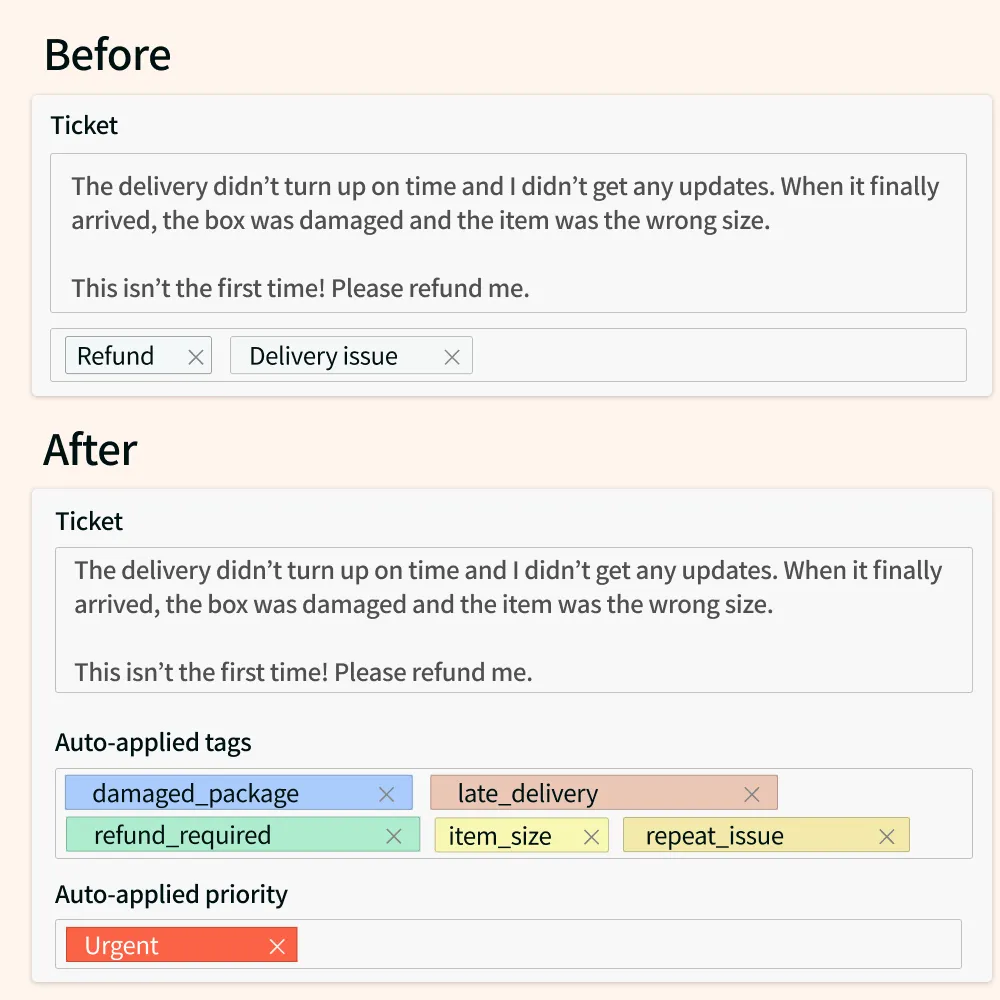
Task: Select the Delivery issue tag label
Action: (323, 356)
